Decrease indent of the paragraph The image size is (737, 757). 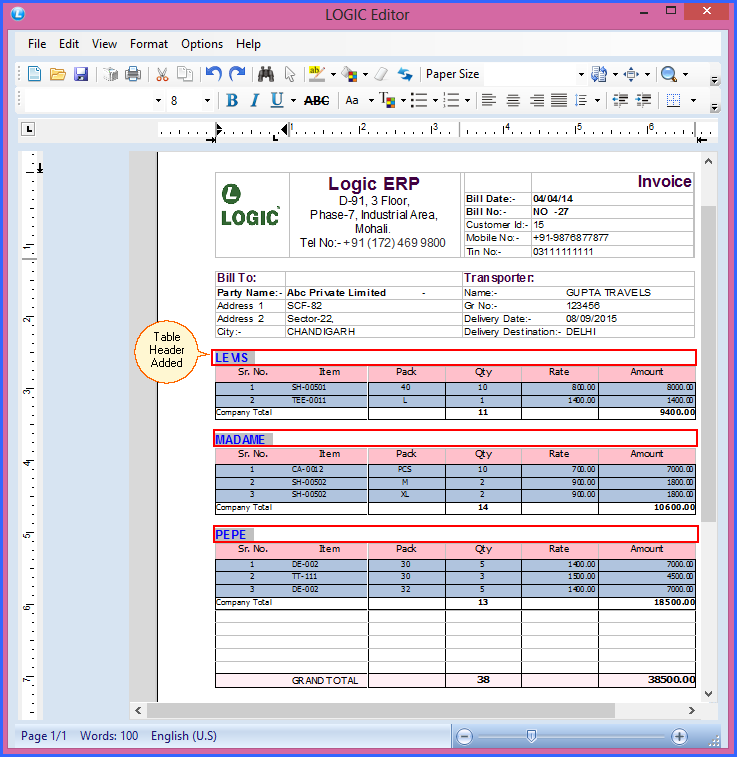point(620,100)
